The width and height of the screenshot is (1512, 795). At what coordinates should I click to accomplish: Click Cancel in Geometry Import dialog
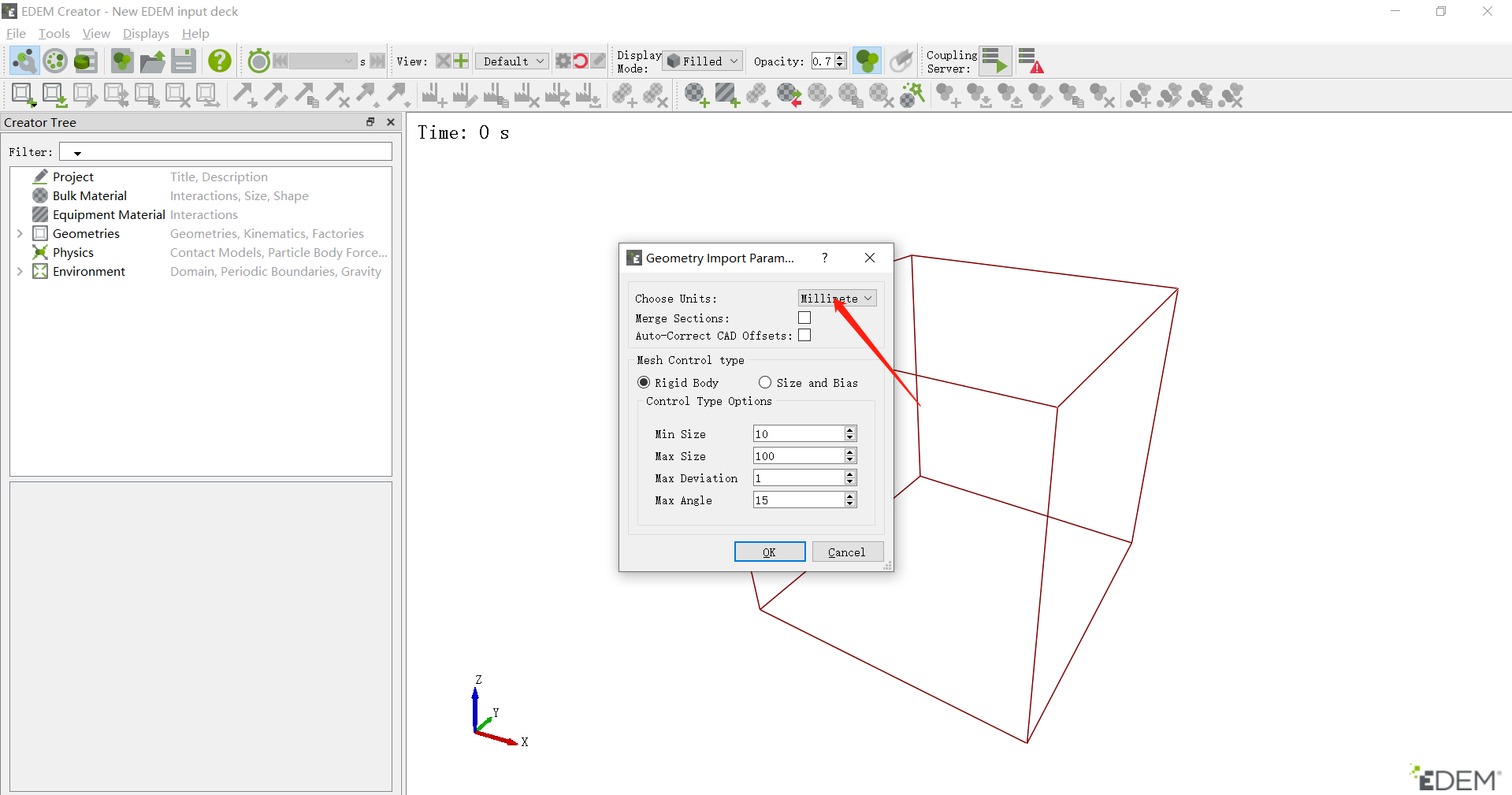click(x=847, y=552)
